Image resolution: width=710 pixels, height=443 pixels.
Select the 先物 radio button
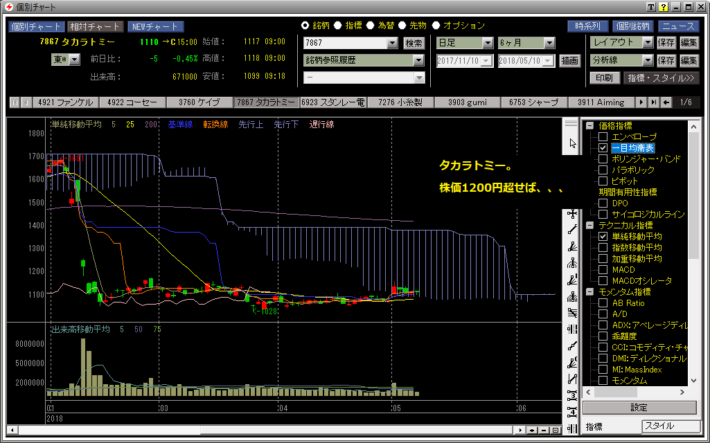(x=402, y=25)
